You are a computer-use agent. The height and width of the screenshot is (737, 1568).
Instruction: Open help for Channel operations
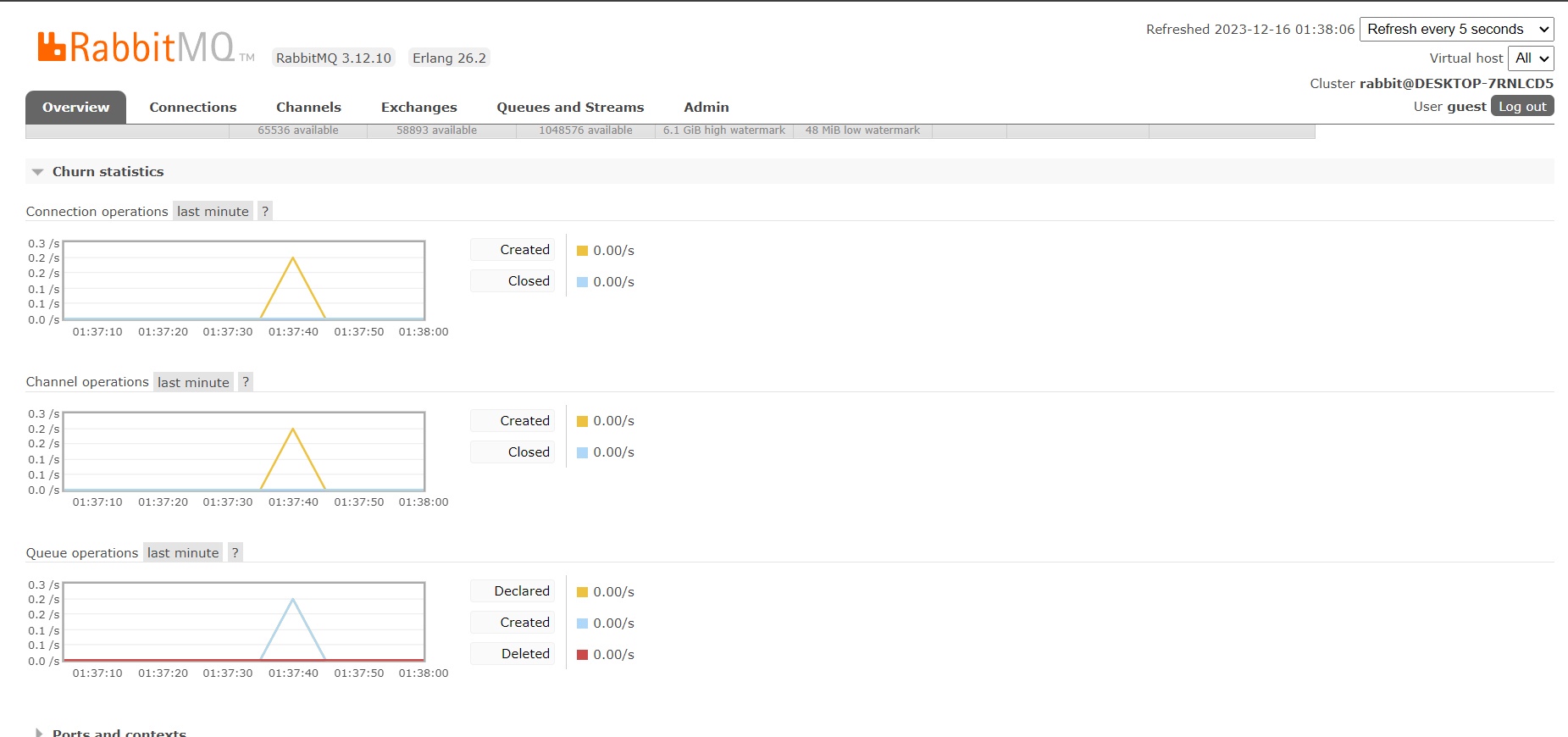[246, 382]
